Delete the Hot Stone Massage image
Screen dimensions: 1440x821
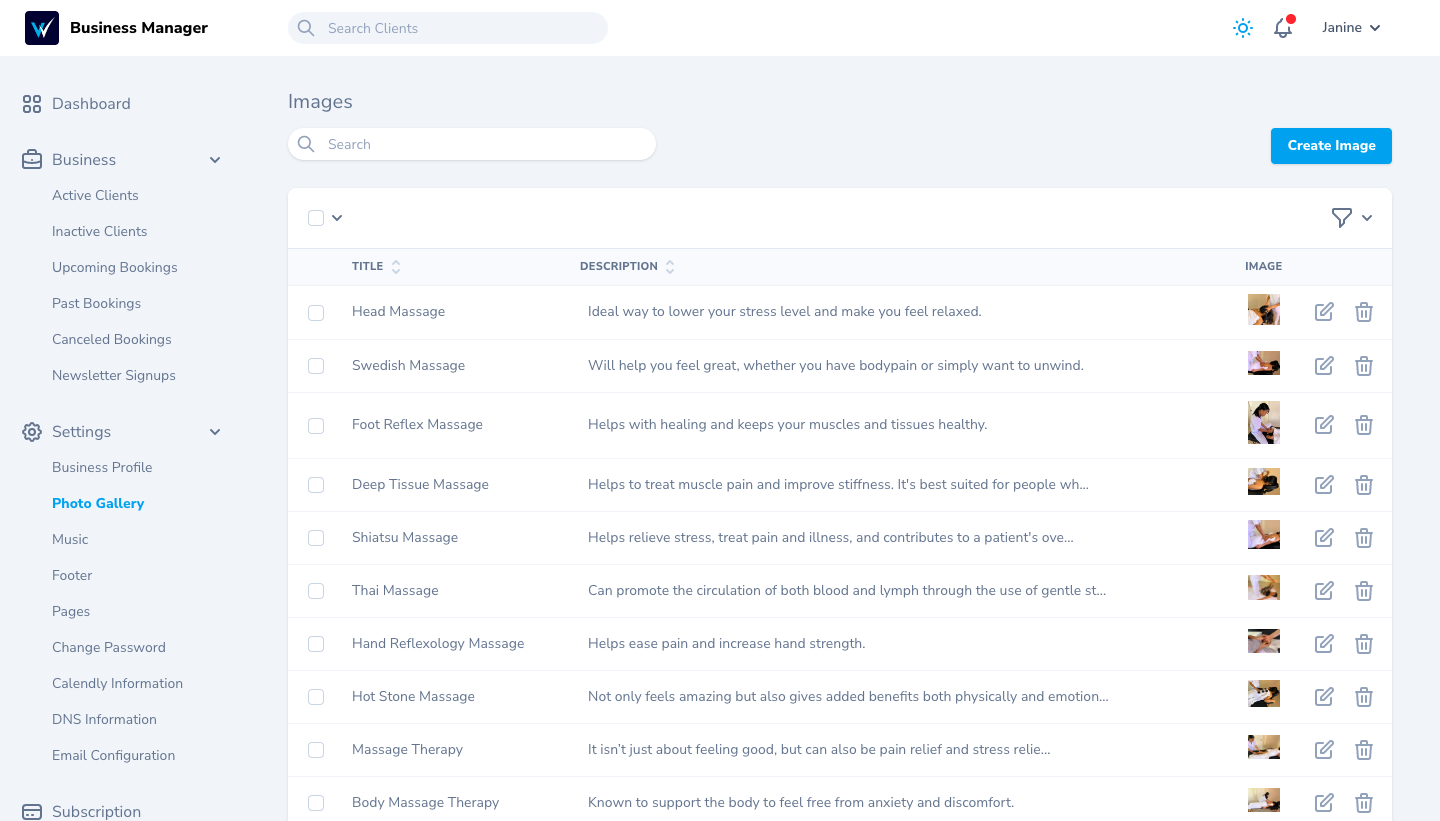tap(1363, 697)
